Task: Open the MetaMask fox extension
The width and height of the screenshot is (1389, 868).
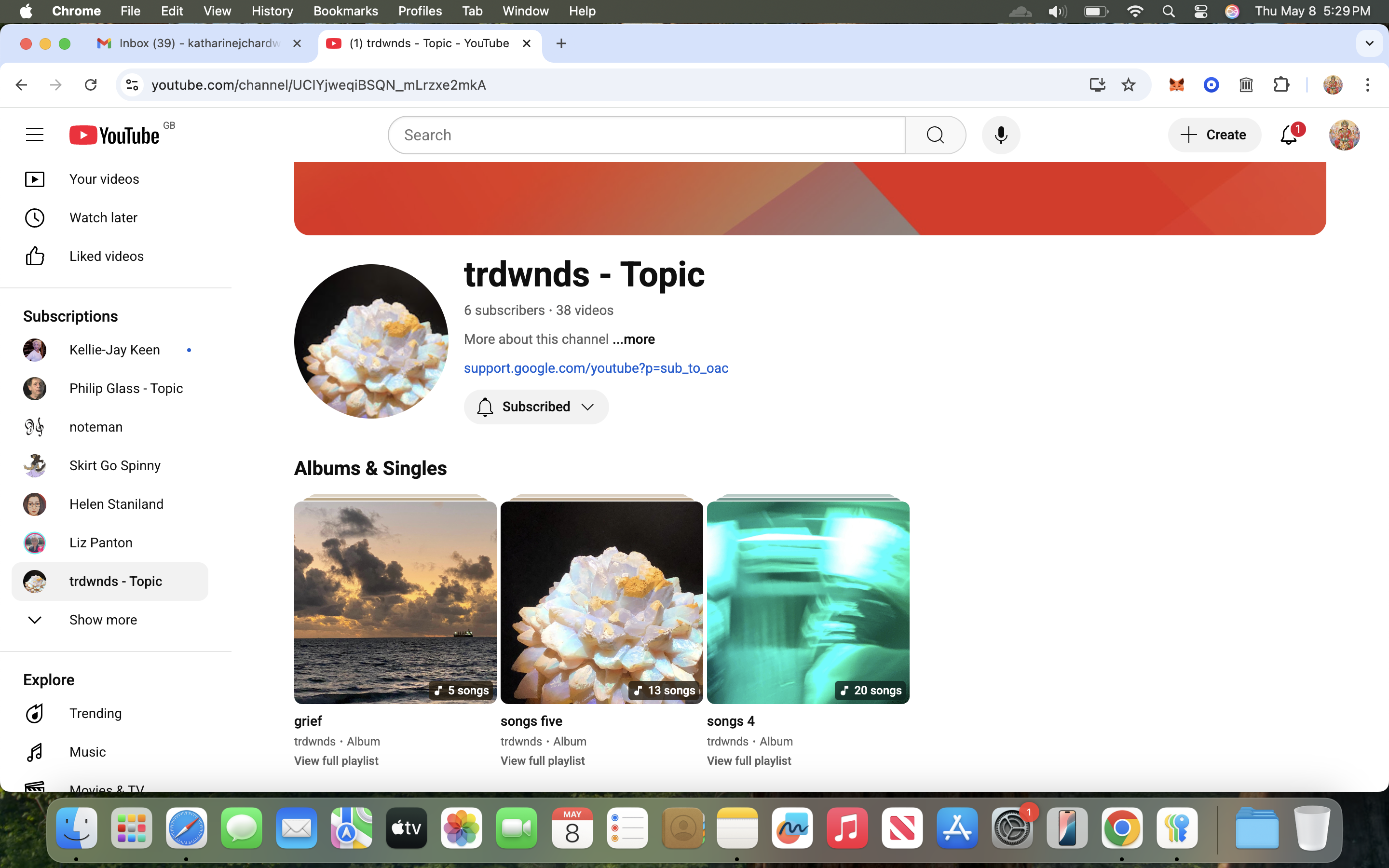Action: pyautogui.click(x=1177, y=85)
